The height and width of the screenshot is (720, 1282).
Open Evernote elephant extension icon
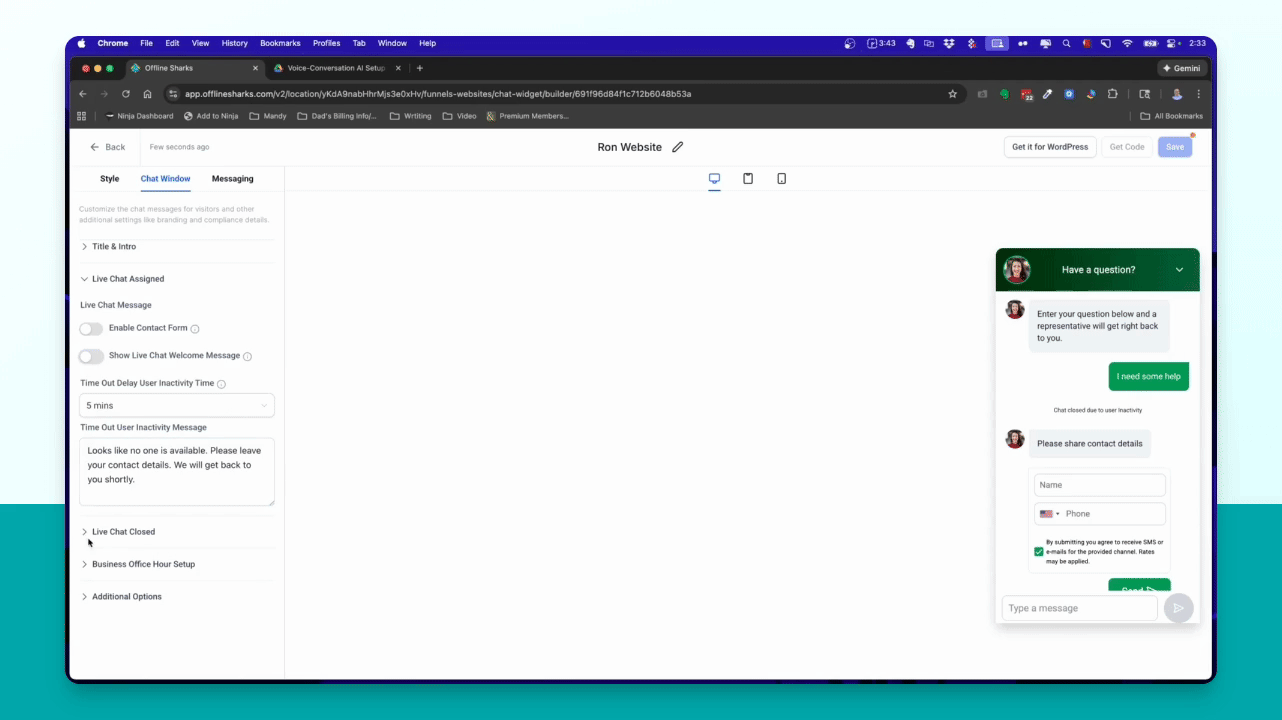(x=1004, y=94)
